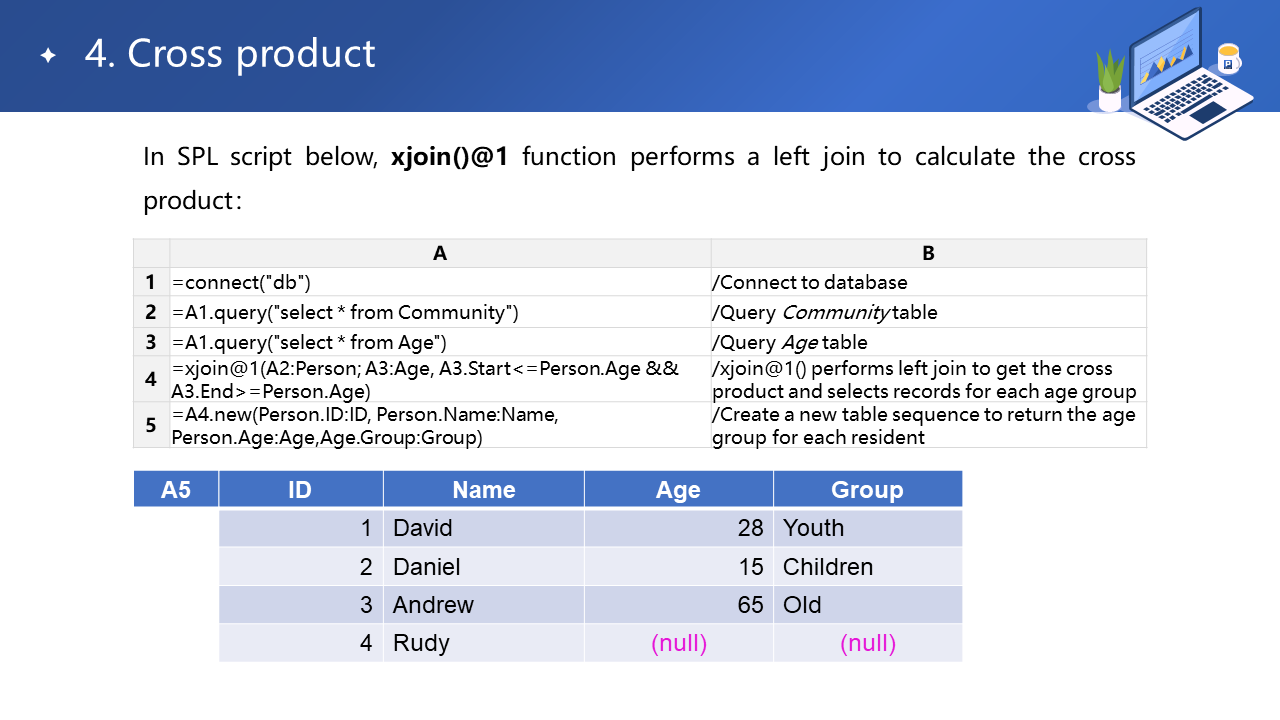Click the Name column header in results
Viewport: 1280px width, 720px height.
(x=483, y=489)
